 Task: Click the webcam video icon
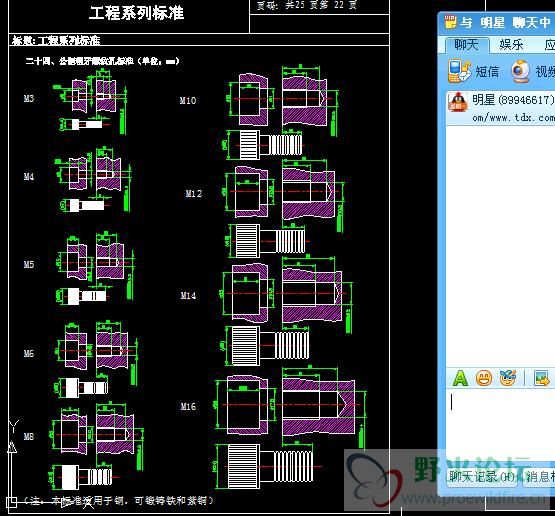point(520,71)
